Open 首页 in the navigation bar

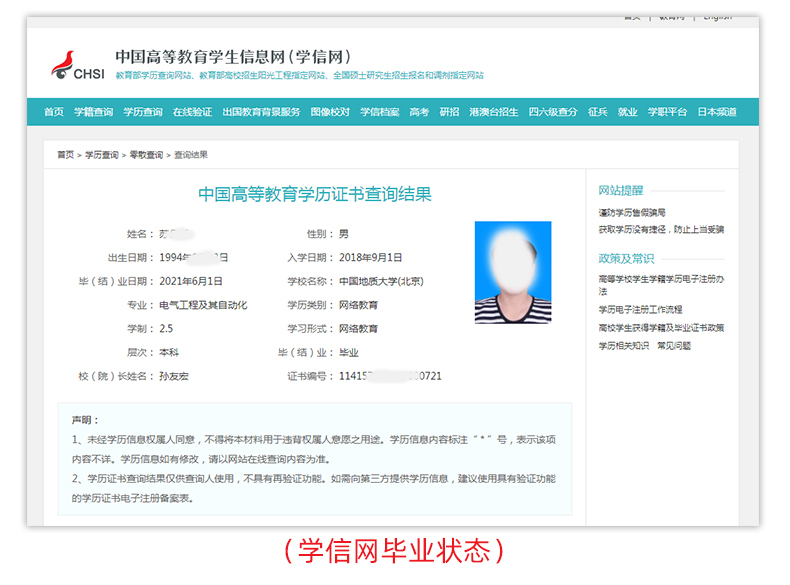coord(54,112)
